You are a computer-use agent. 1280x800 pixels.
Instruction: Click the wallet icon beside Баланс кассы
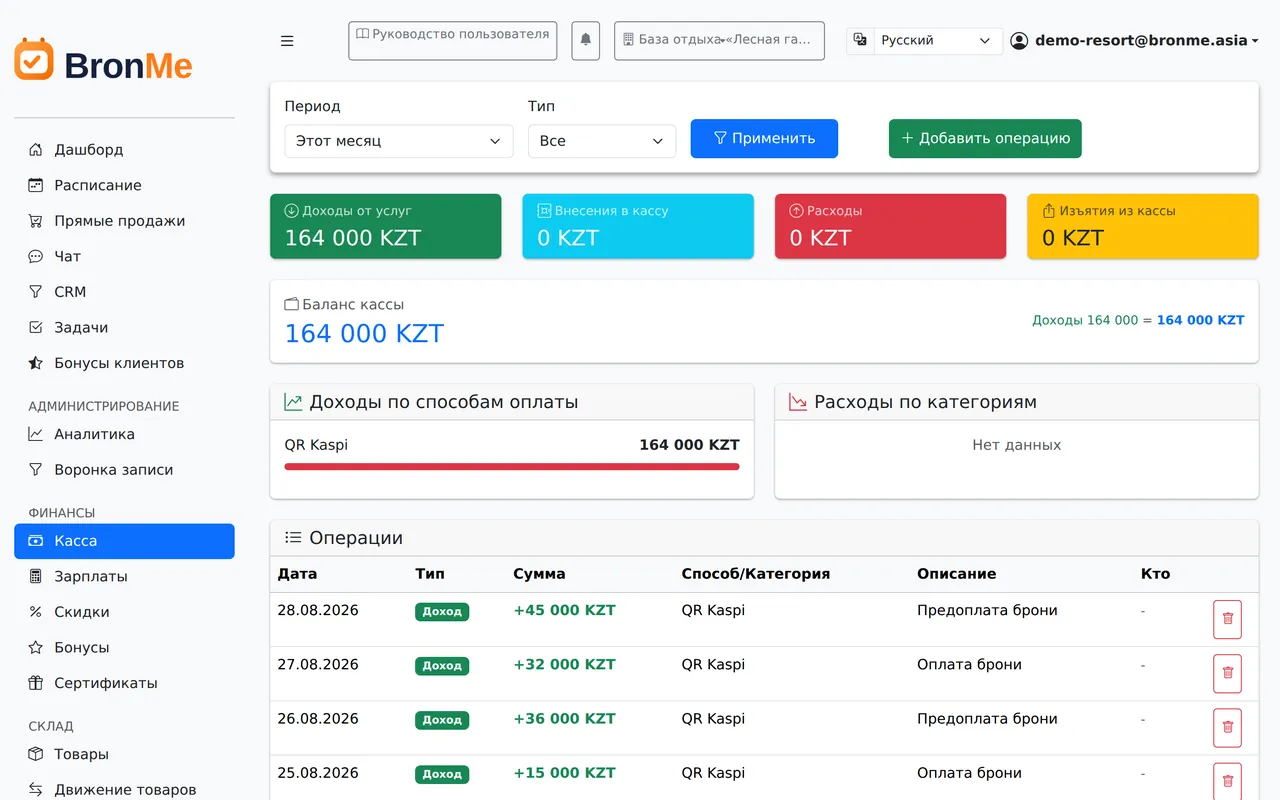(x=292, y=304)
